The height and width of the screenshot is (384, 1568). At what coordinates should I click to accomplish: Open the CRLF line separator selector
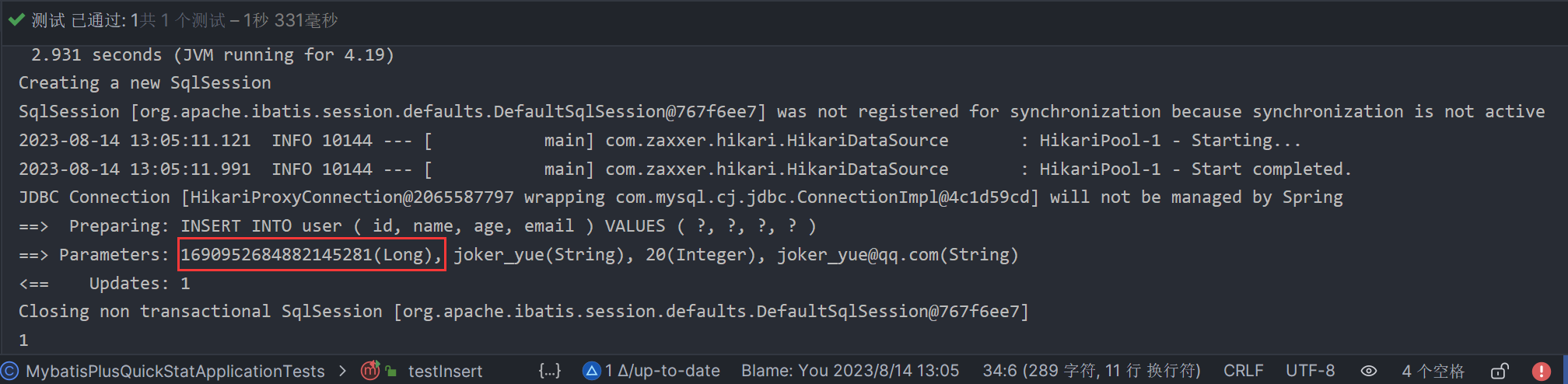pyautogui.click(x=1243, y=371)
